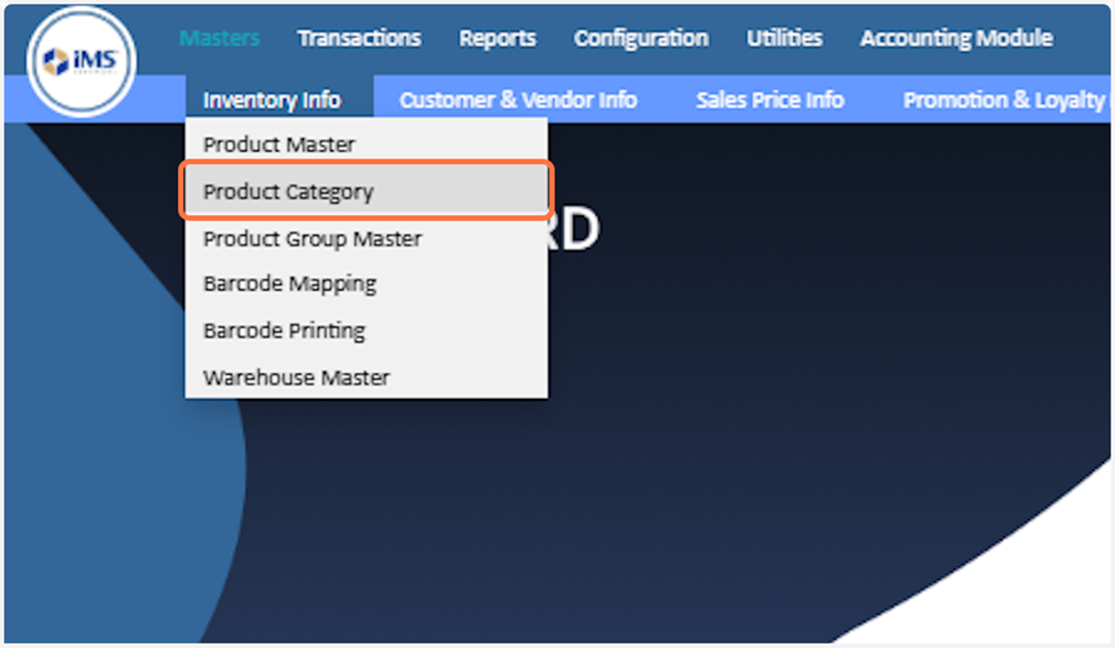
Task: Open the Transactions menu
Action: click(359, 38)
